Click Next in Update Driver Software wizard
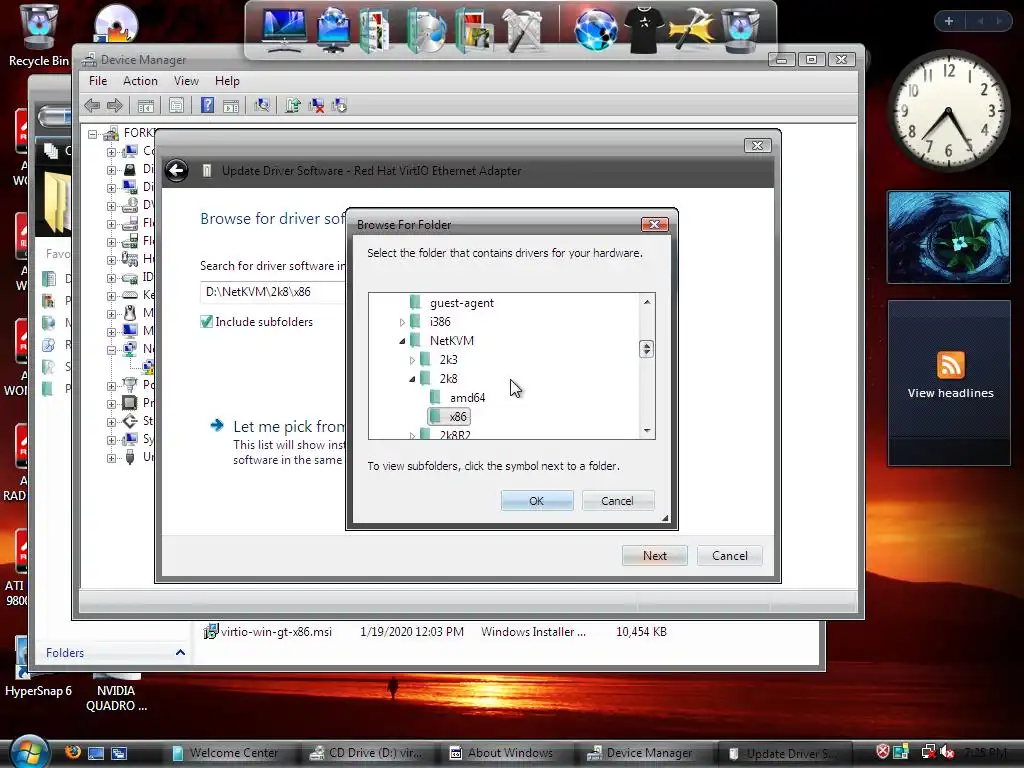1024x768 pixels. (x=654, y=556)
